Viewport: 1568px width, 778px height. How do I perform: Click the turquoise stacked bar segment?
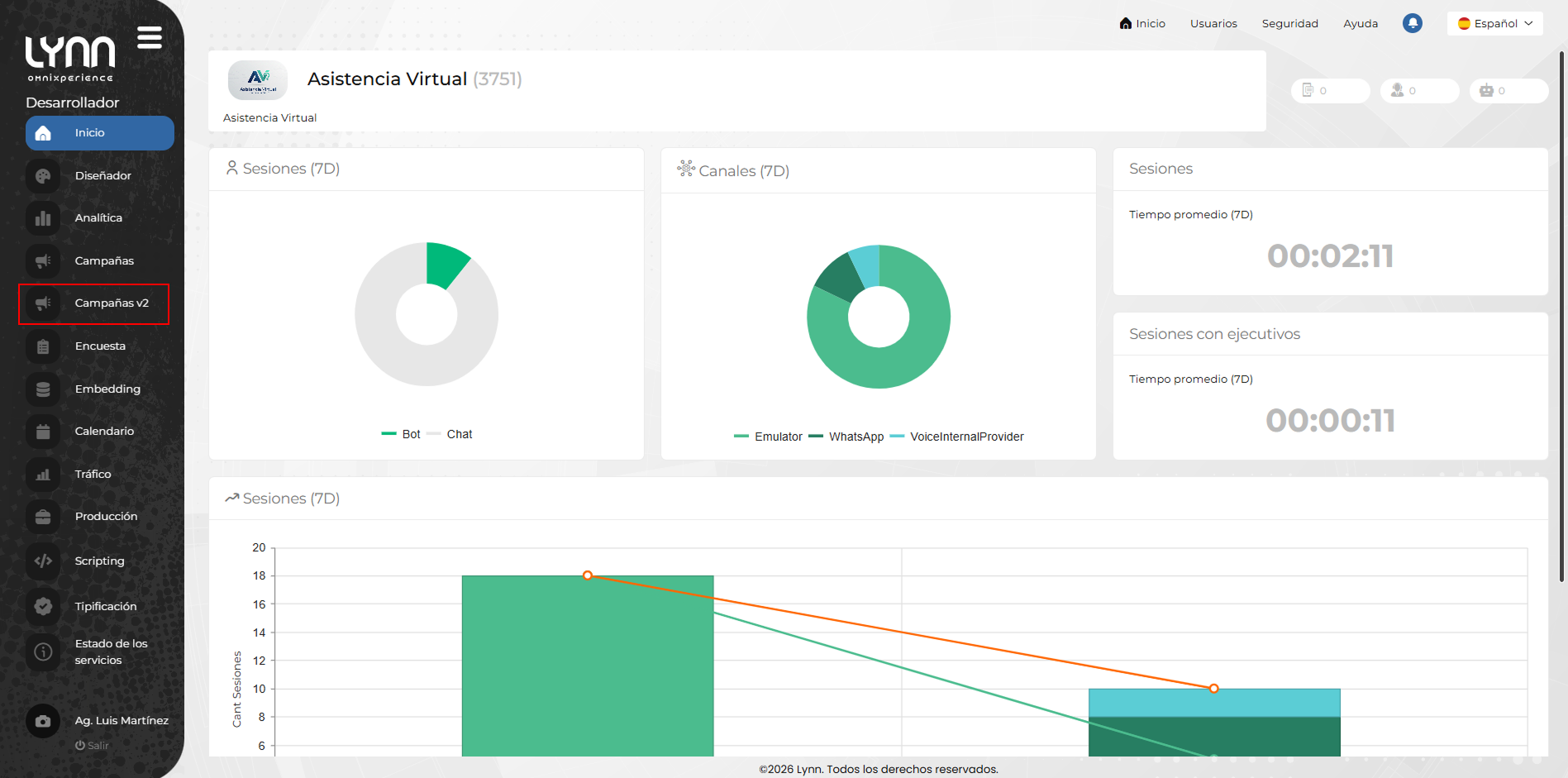tap(1214, 703)
